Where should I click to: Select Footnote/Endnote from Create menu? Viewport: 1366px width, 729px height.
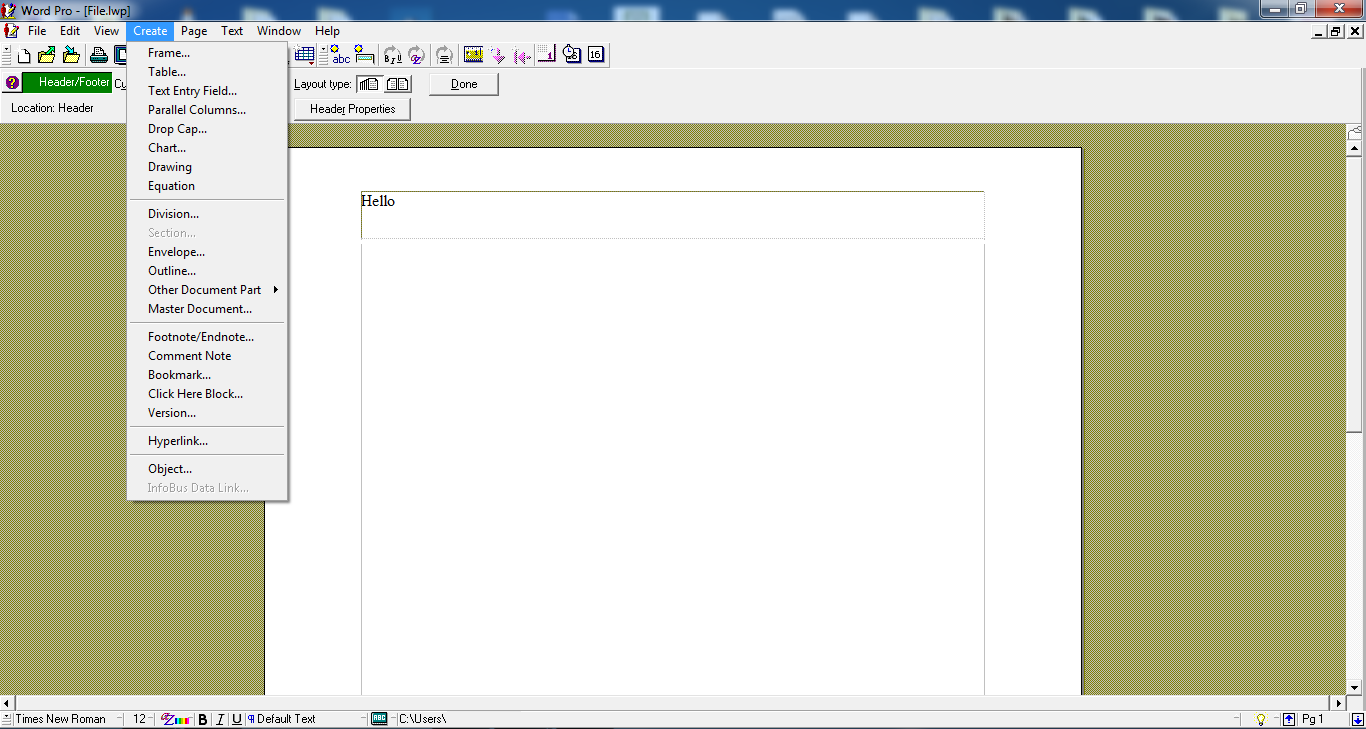[201, 337]
